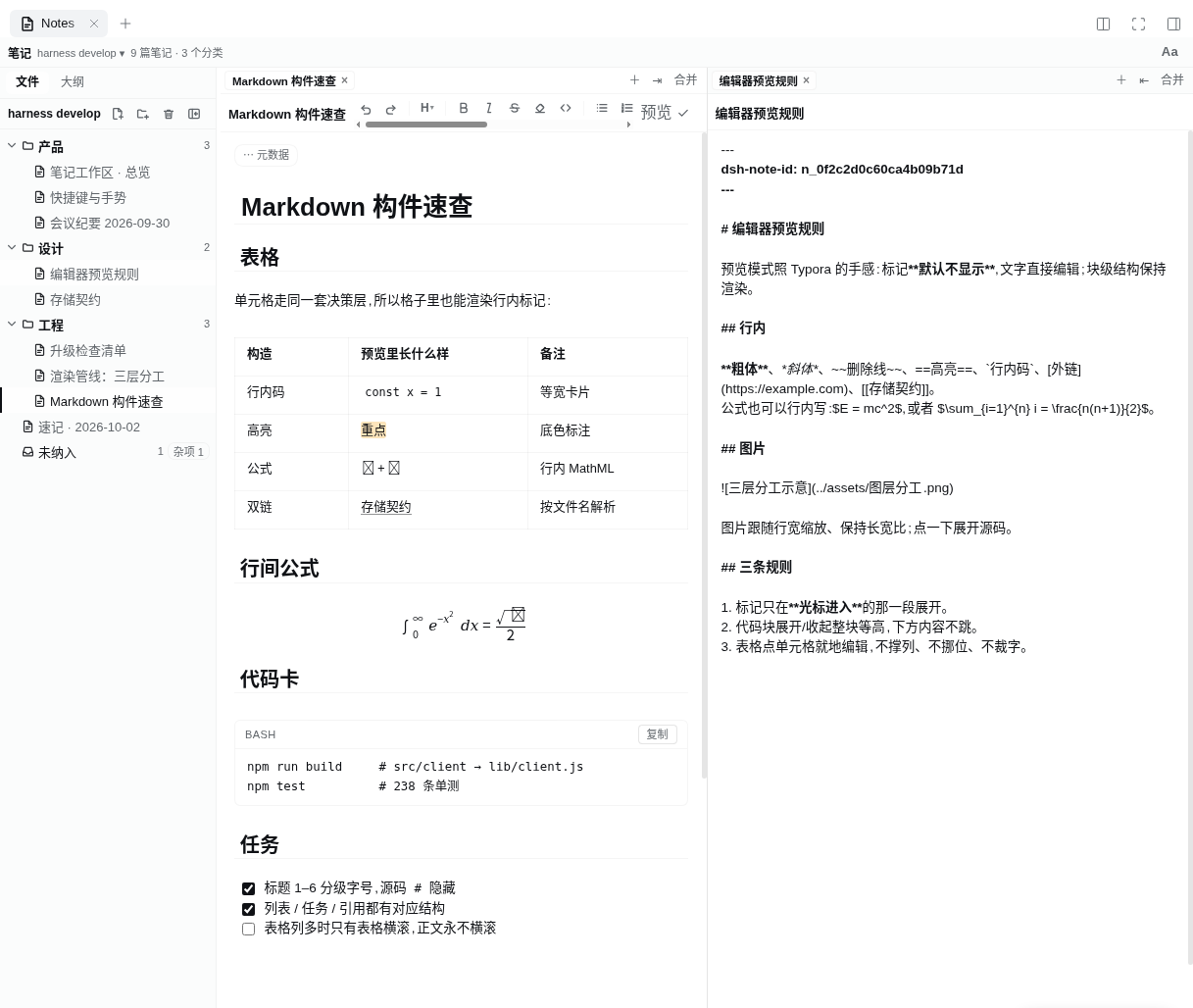Click 合并 in the left pane header

point(685,80)
